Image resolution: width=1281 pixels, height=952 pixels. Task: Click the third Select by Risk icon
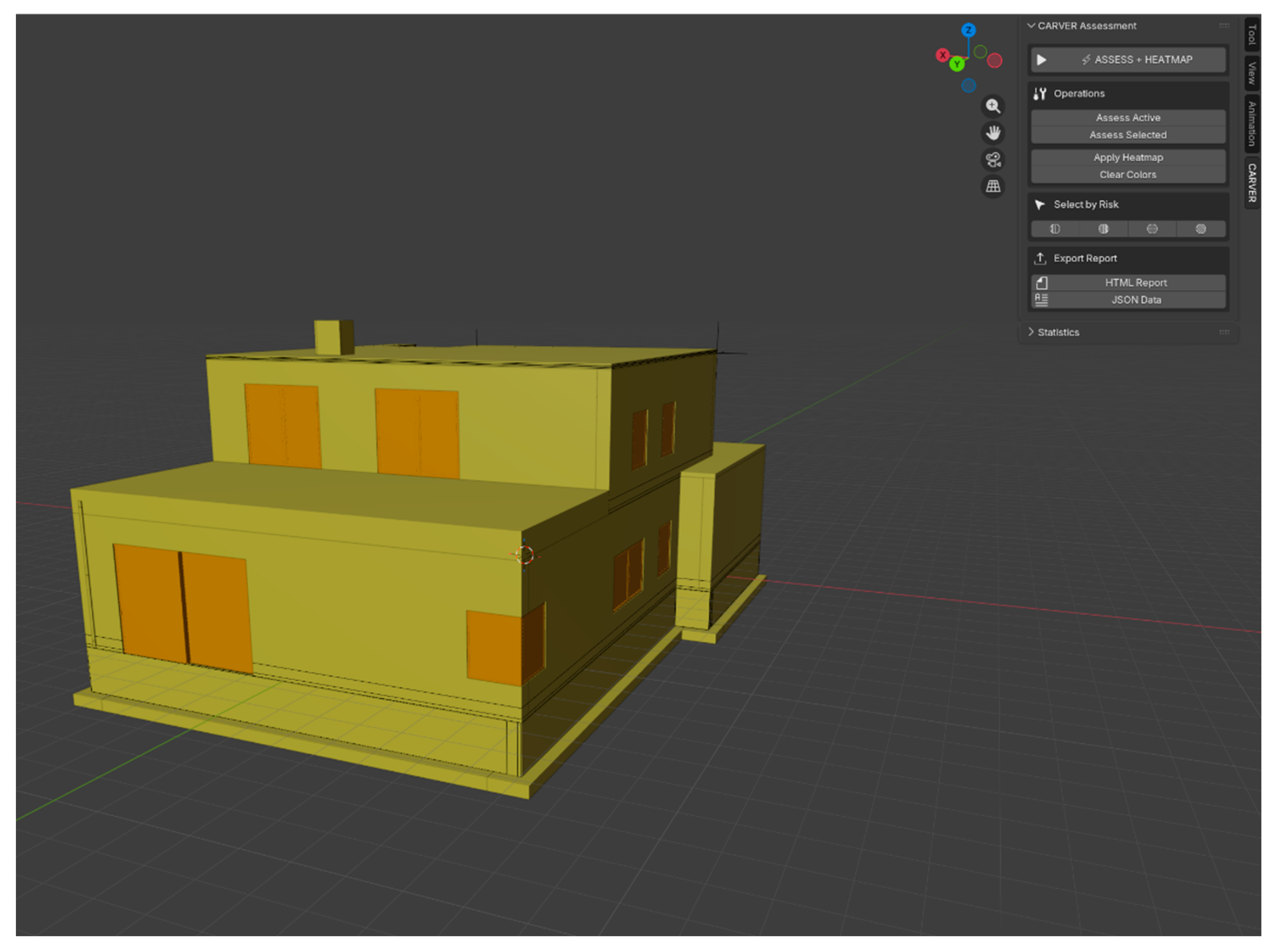pyautogui.click(x=1152, y=229)
